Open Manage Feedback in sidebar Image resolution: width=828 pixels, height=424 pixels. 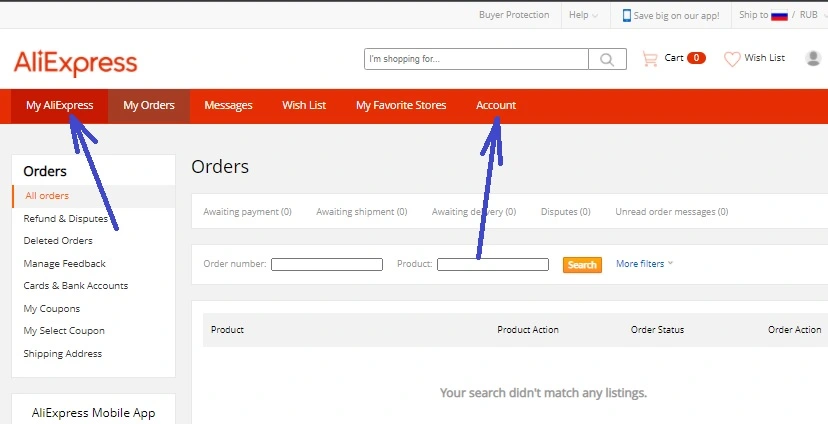click(x=64, y=263)
